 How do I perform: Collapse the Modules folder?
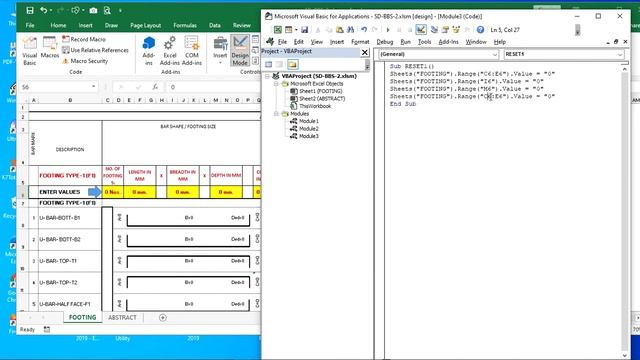click(x=276, y=114)
